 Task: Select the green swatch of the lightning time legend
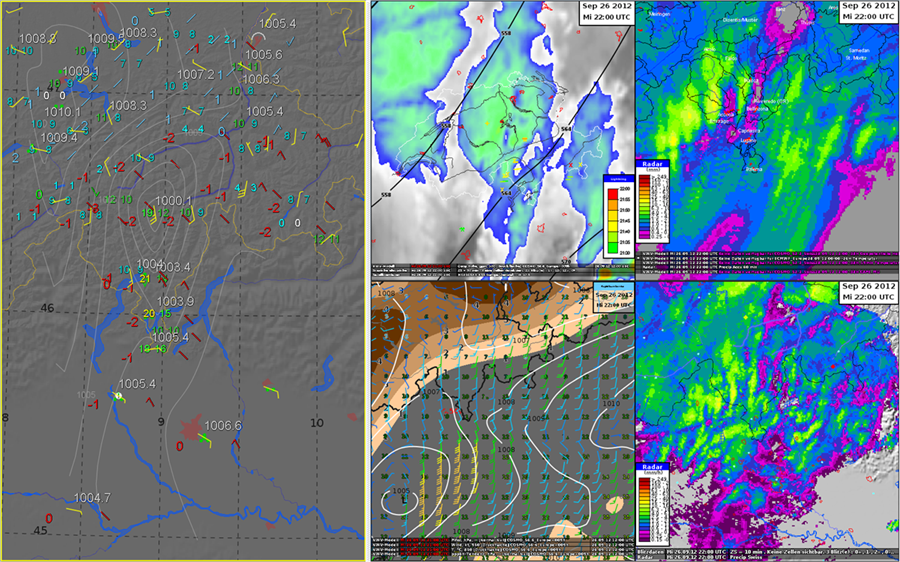pos(611,245)
